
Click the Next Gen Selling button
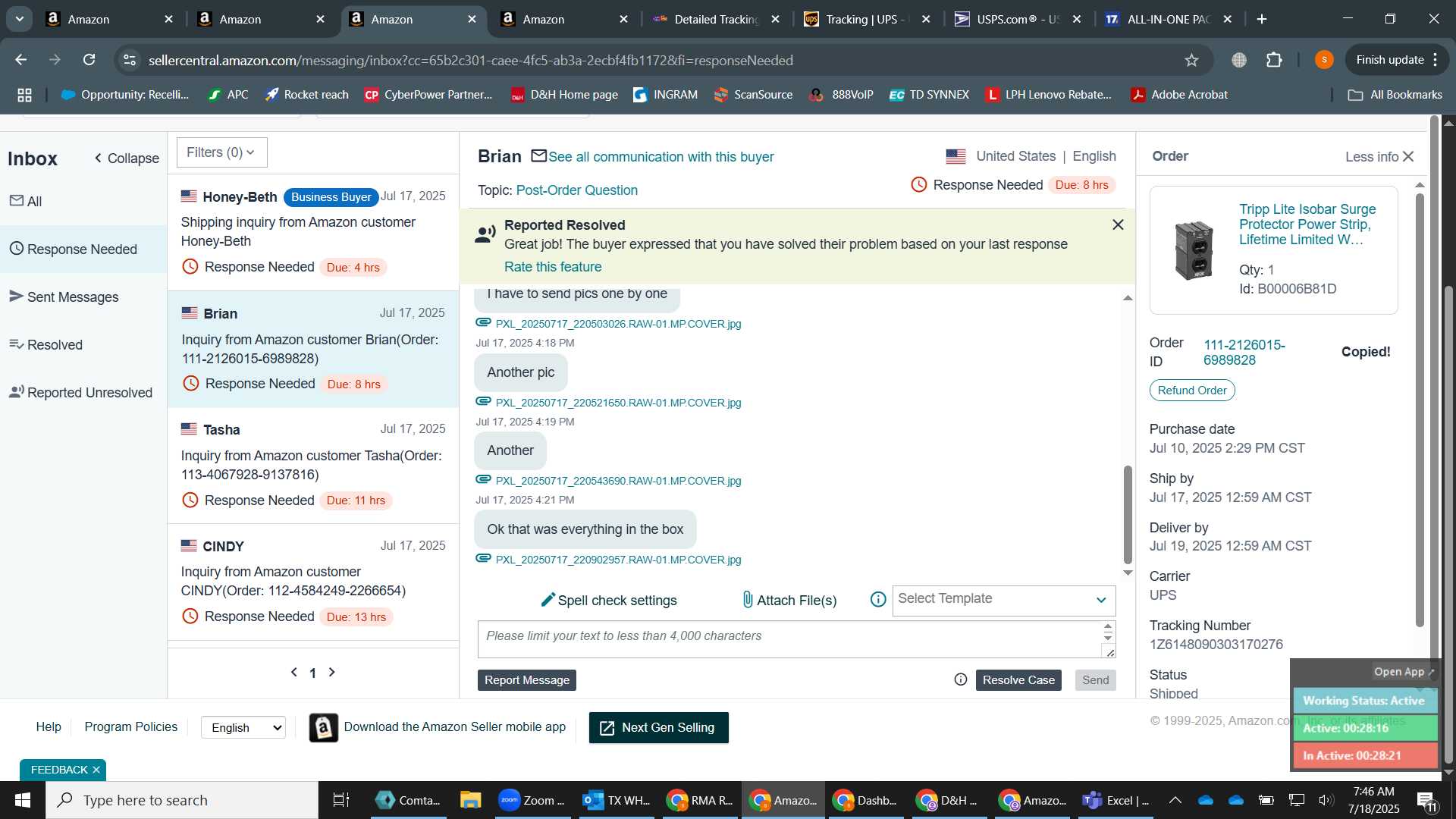click(658, 727)
